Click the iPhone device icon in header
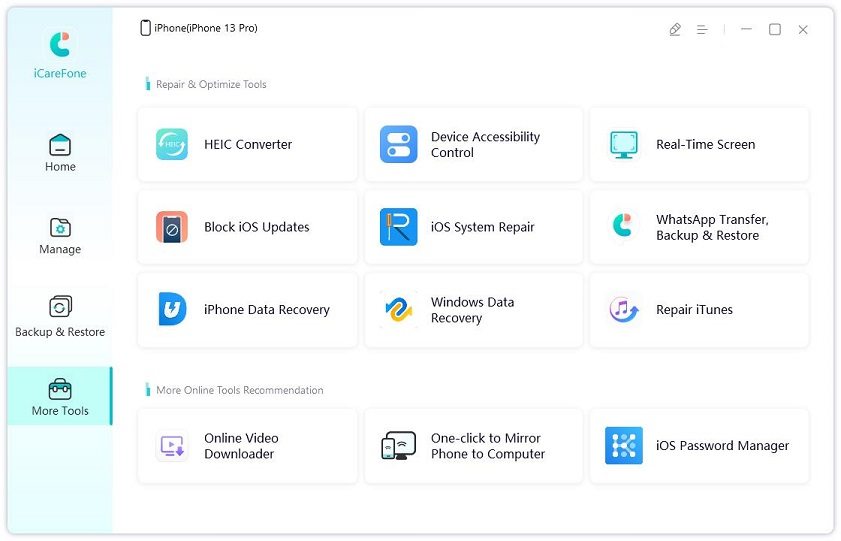This screenshot has width=841, height=541. coord(145,28)
